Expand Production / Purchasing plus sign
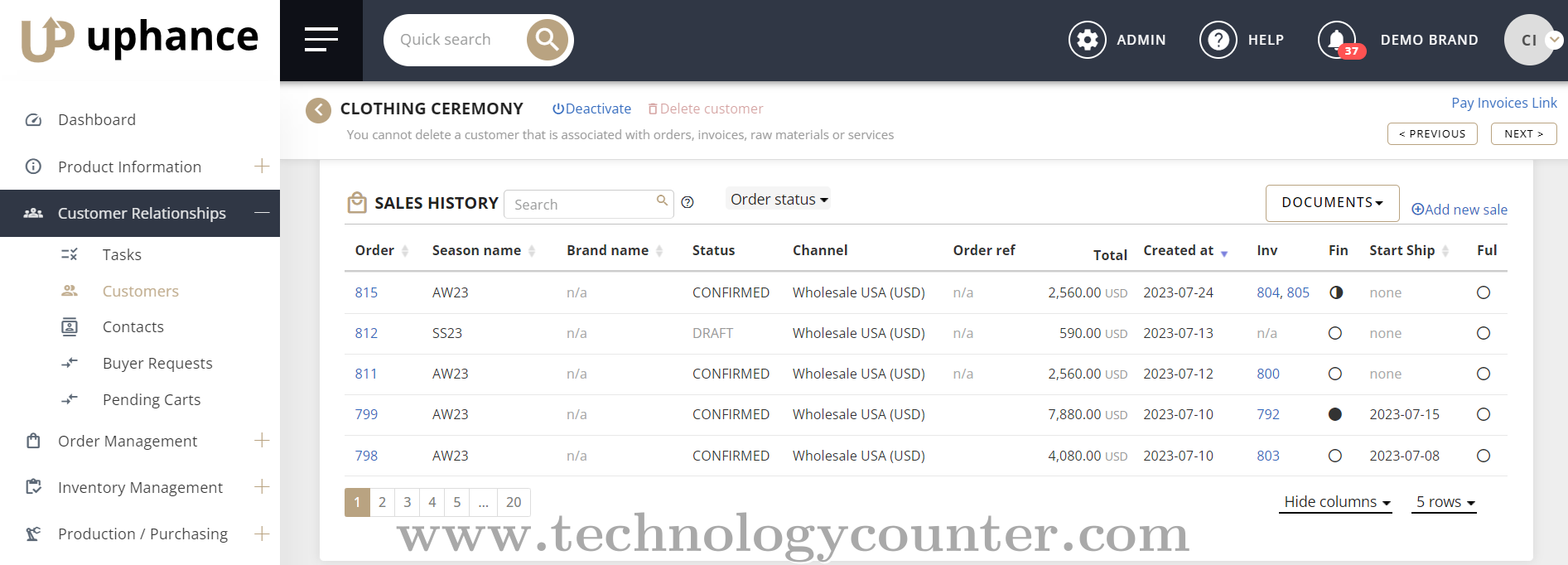The width and height of the screenshot is (1568, 565). [x=262, y=534]
